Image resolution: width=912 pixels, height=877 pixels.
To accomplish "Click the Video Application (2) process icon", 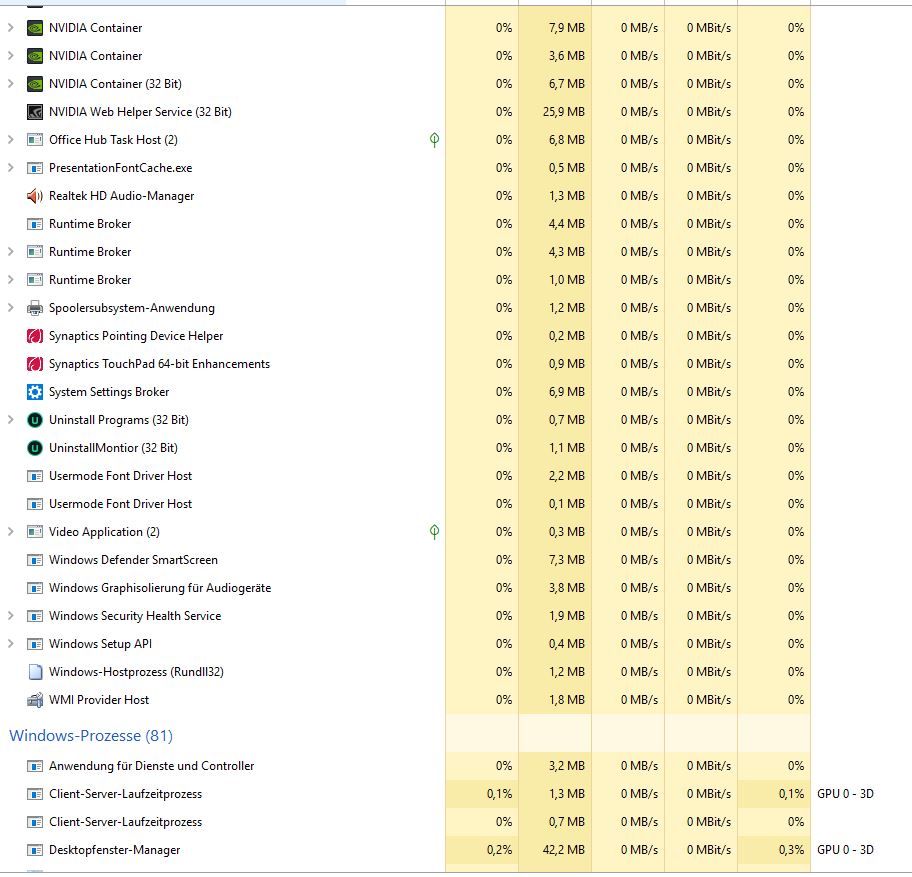I will 35,532.
